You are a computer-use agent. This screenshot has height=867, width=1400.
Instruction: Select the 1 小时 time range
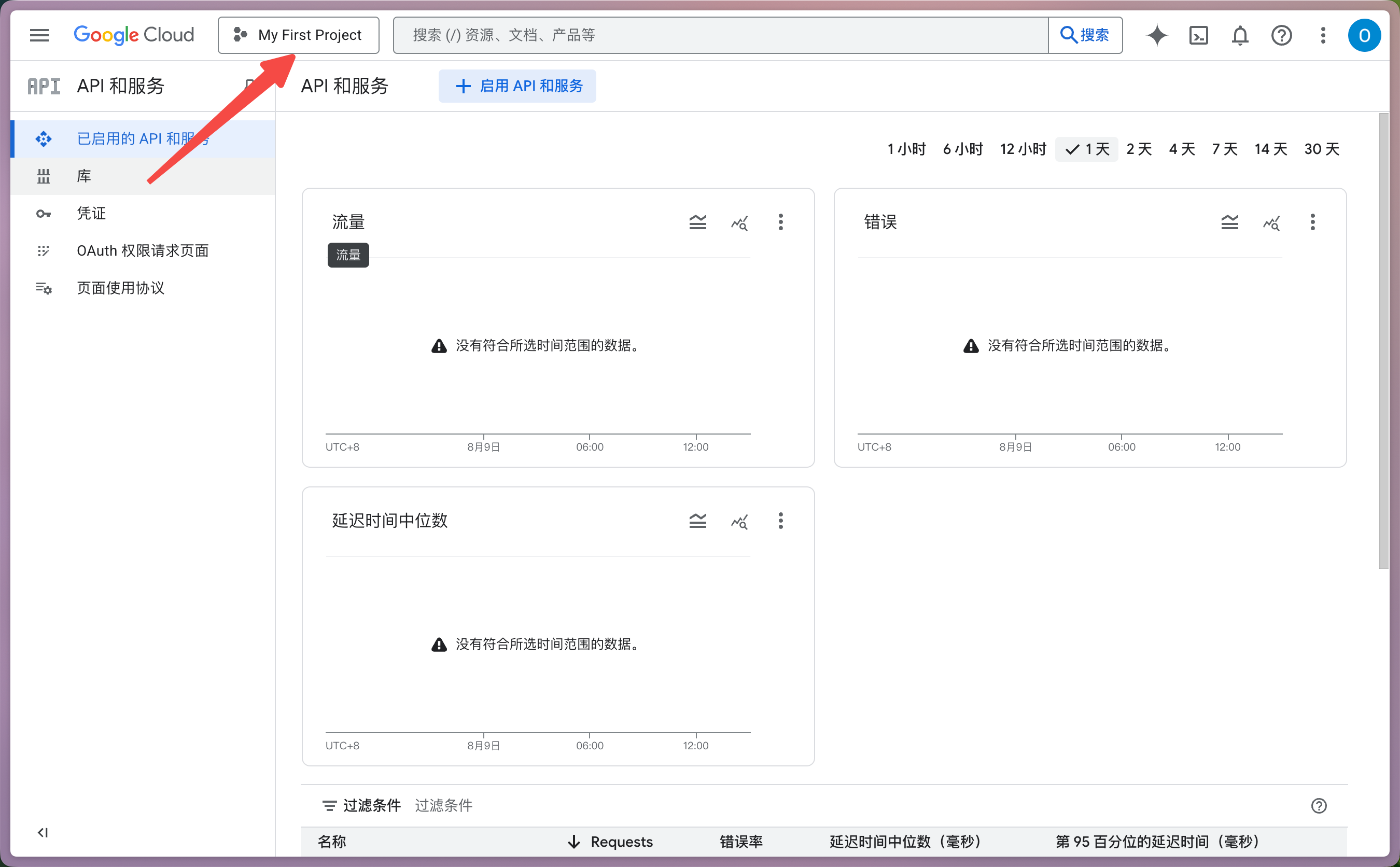[x=906, y=149]
